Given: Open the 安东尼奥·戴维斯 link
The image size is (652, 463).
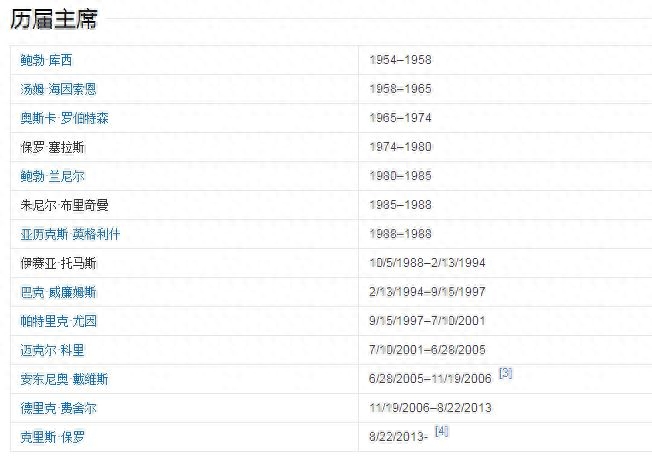Looking at the screenshot, I should 65,379.
